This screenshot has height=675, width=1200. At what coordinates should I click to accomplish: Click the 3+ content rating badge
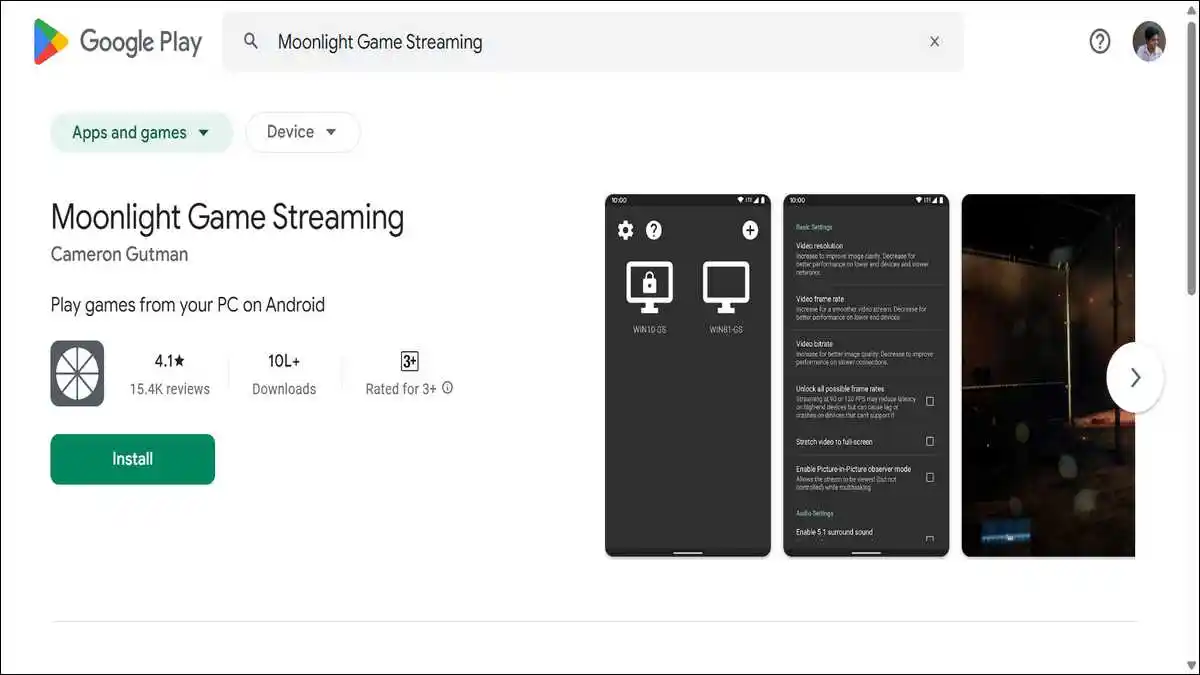coord(409,361)
